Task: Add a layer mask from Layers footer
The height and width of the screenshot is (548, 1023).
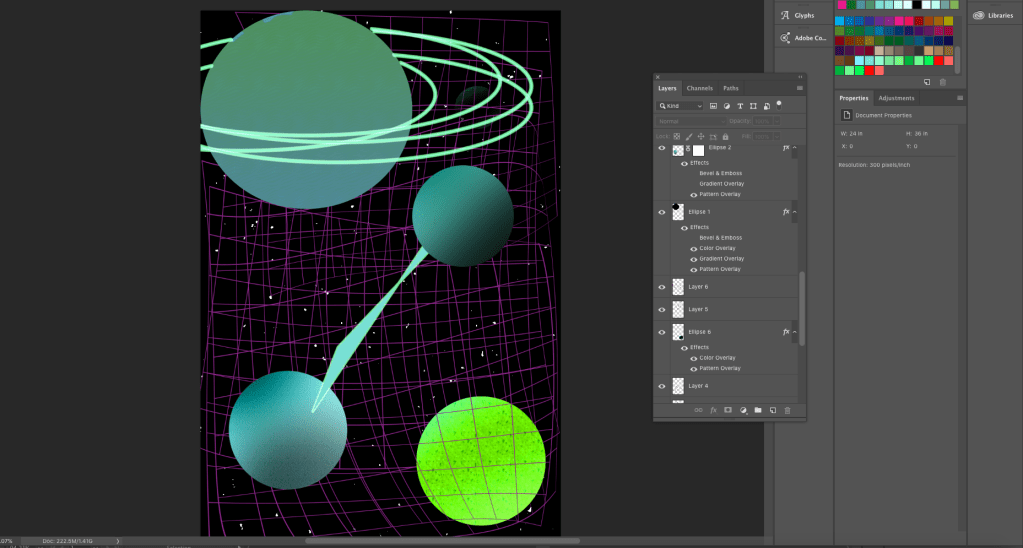Action: pyautogui.click(x=728, y=410)
